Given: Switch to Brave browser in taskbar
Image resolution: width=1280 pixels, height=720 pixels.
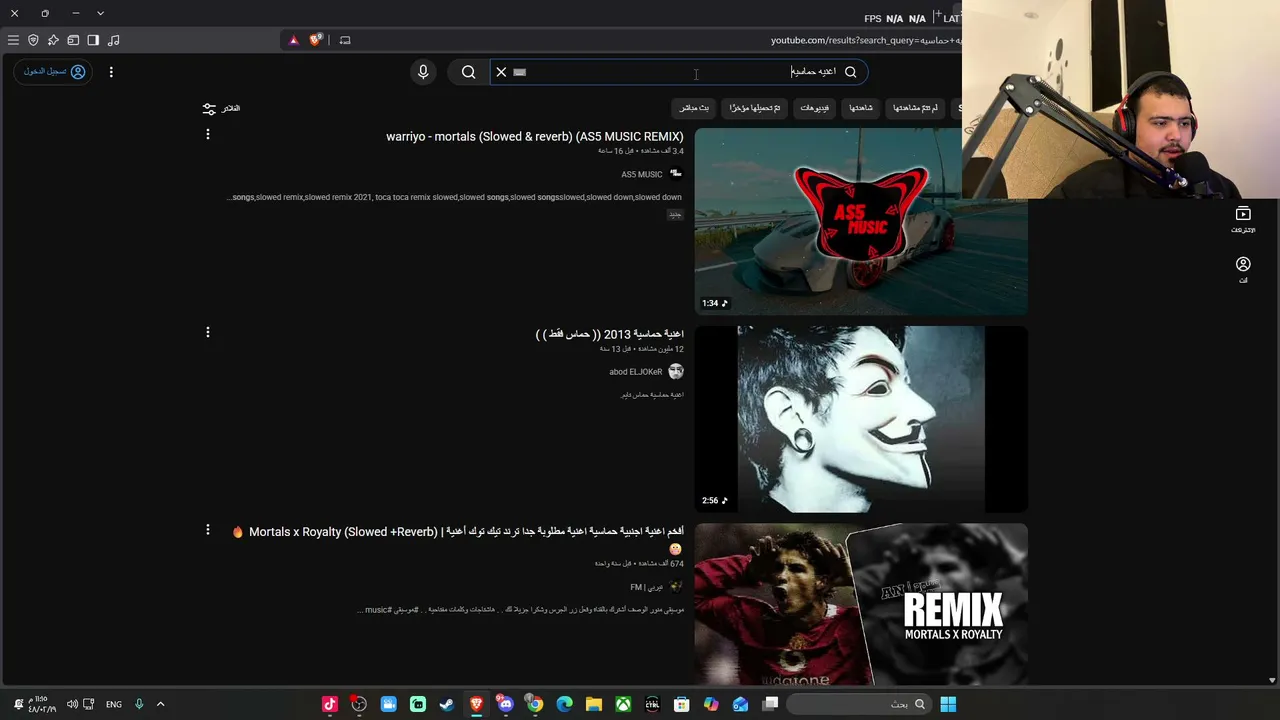Looking at the screenshot, I should tap(476, 704).
